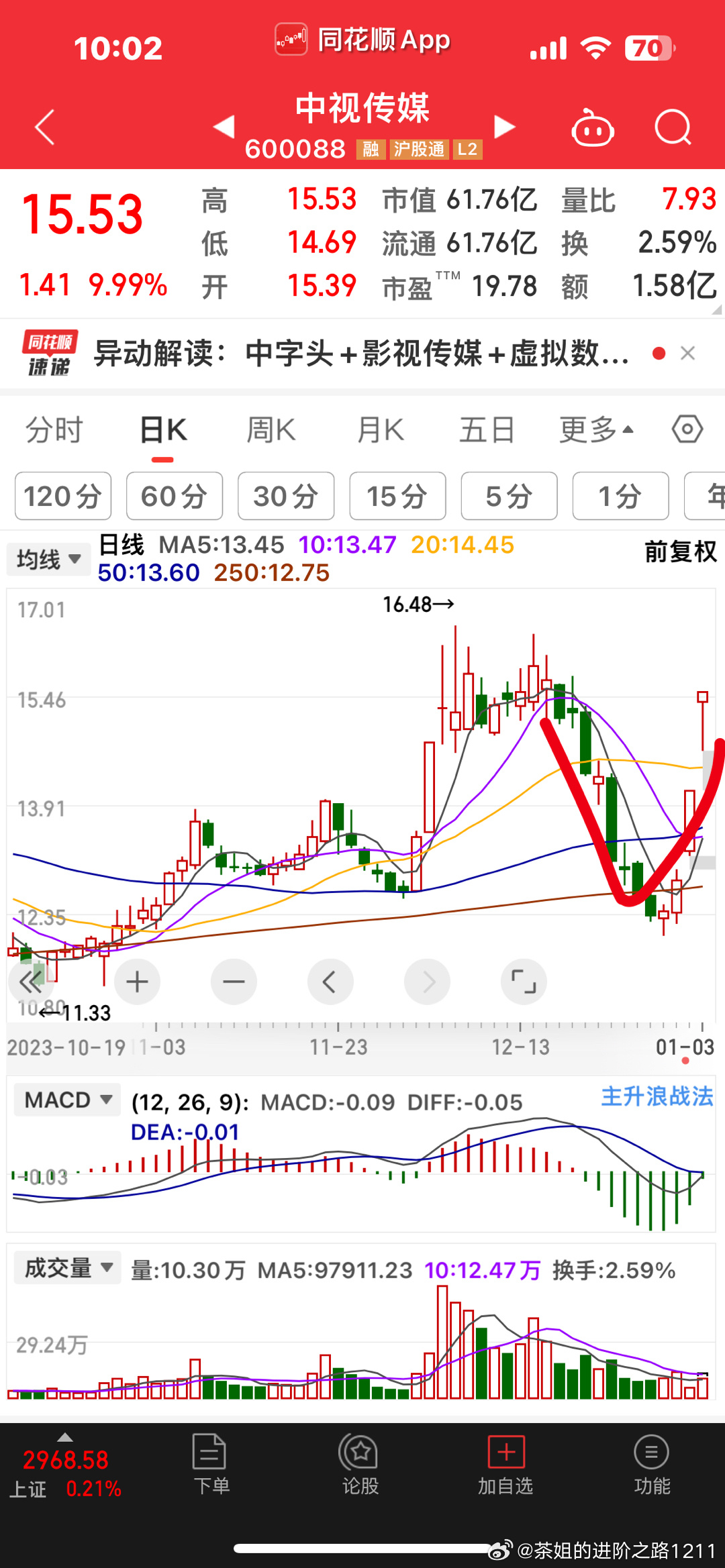Zoom in chart with plus button
The image size is (725, 1568).
[x=137, y=982]
